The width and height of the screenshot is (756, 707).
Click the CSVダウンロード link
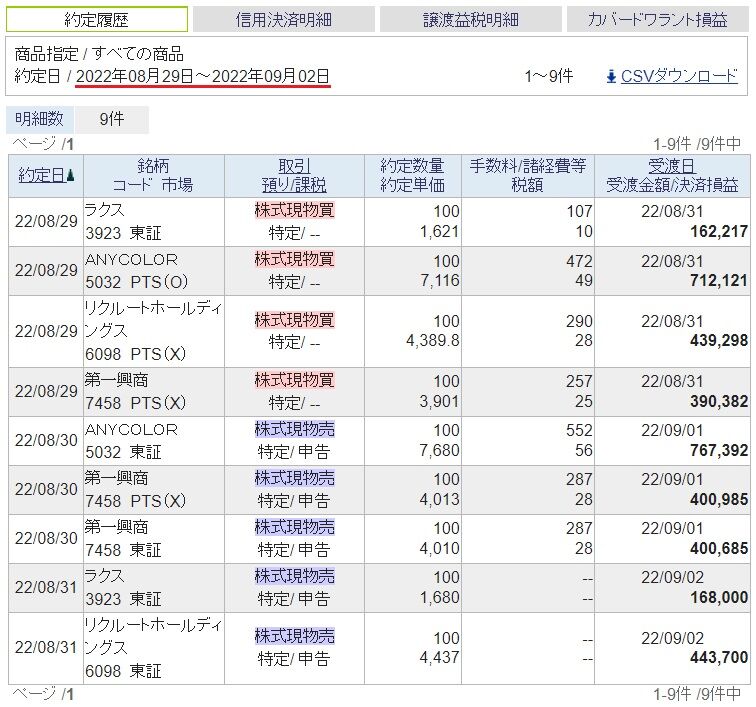(x=679, y=76)
